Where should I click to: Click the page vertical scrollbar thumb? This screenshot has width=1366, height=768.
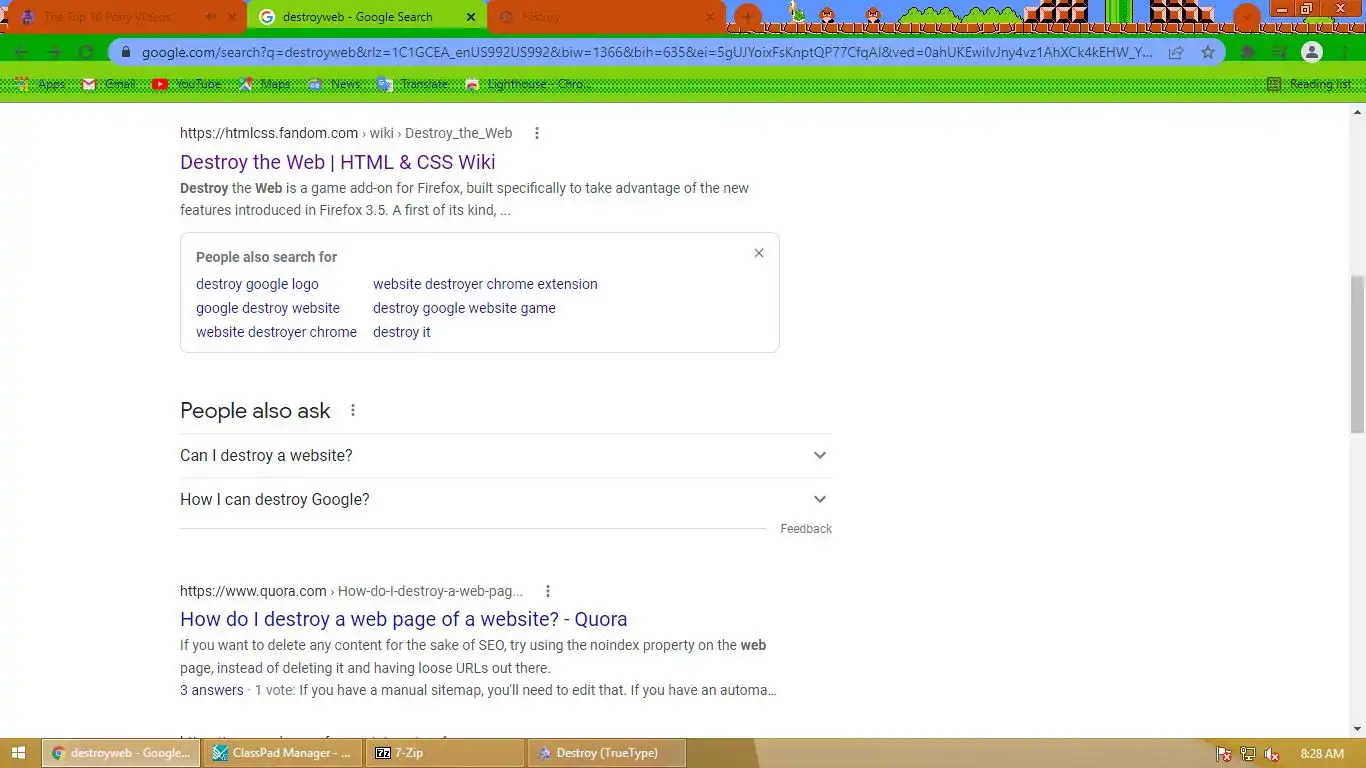tap(1357, 354)
